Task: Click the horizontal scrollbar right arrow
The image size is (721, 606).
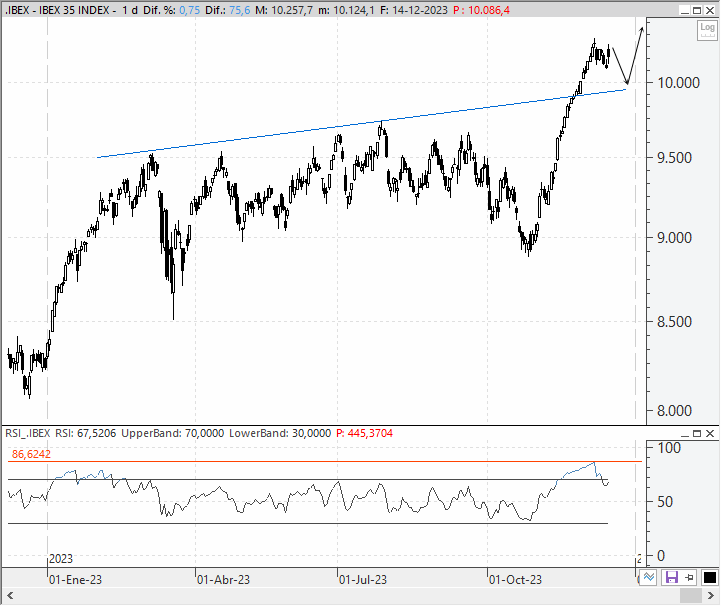Action: pyautogui.click(x=710, y=596)
